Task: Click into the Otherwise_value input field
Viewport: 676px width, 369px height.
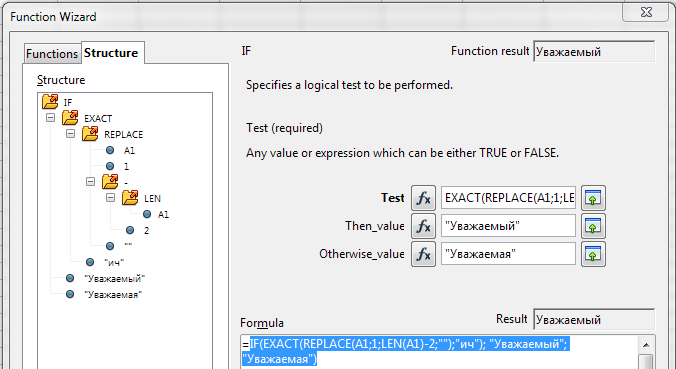Action: tap(508, 254)
